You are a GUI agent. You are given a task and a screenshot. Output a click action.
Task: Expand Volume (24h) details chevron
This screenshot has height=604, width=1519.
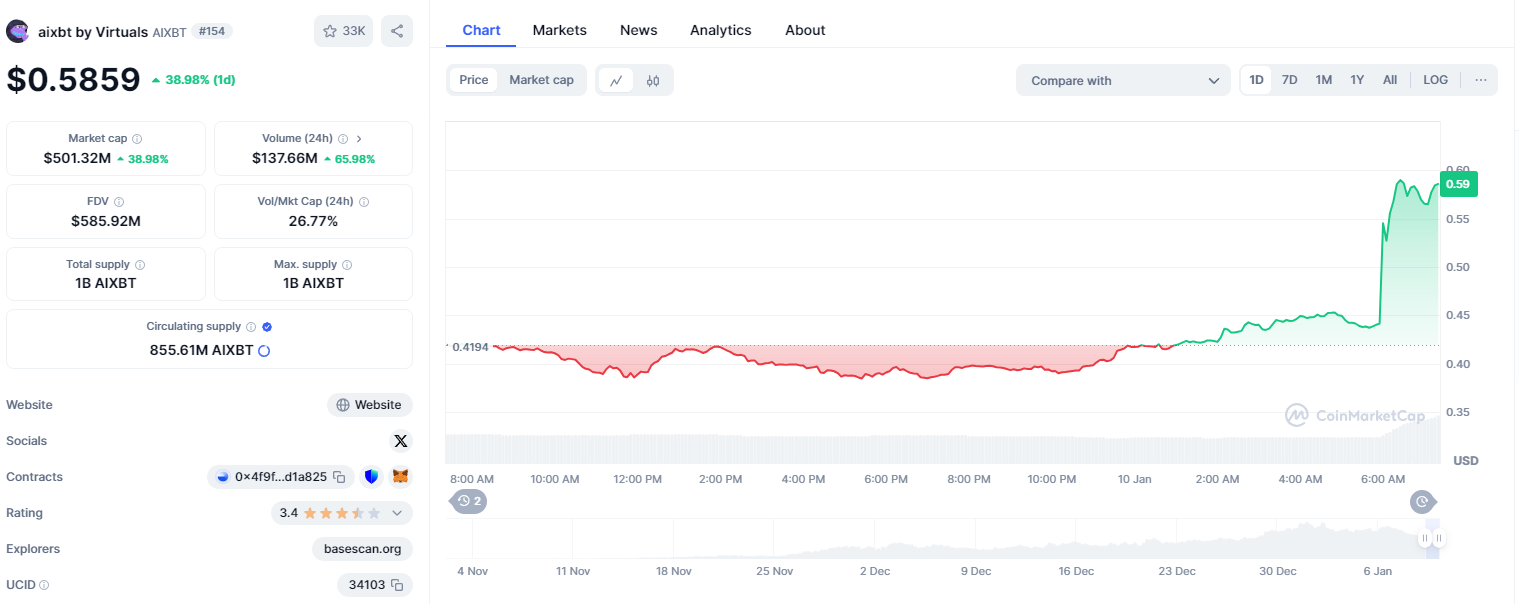[x=359, y=139]
